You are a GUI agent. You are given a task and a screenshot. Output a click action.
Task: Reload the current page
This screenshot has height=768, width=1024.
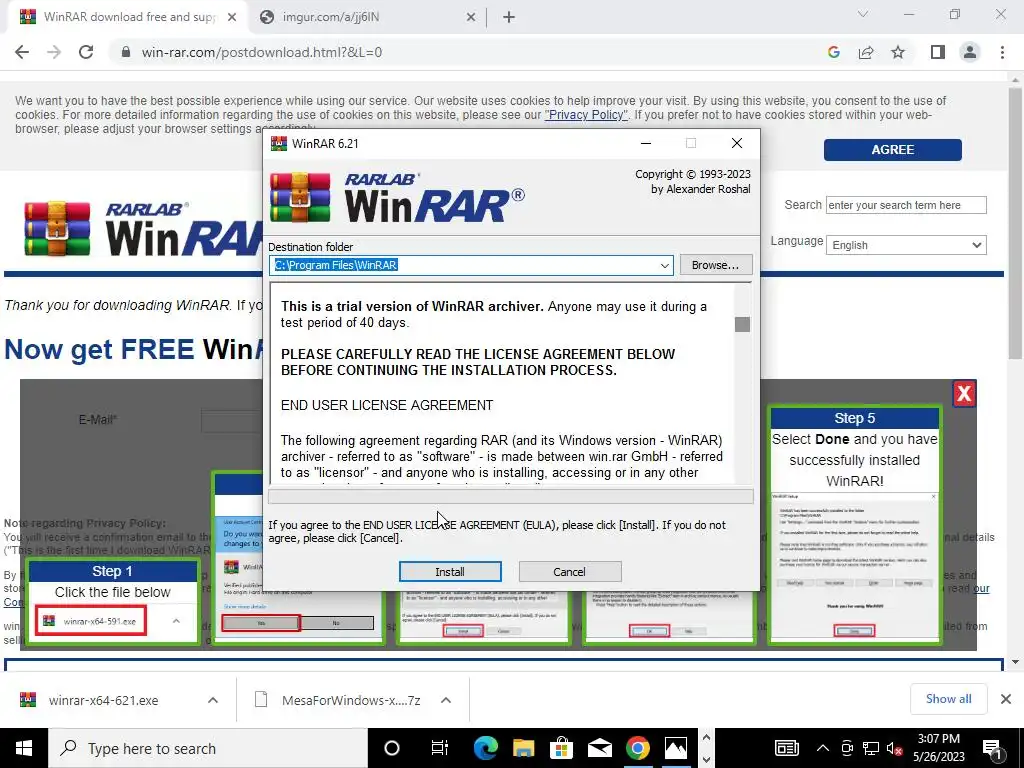tap(86, 52)
